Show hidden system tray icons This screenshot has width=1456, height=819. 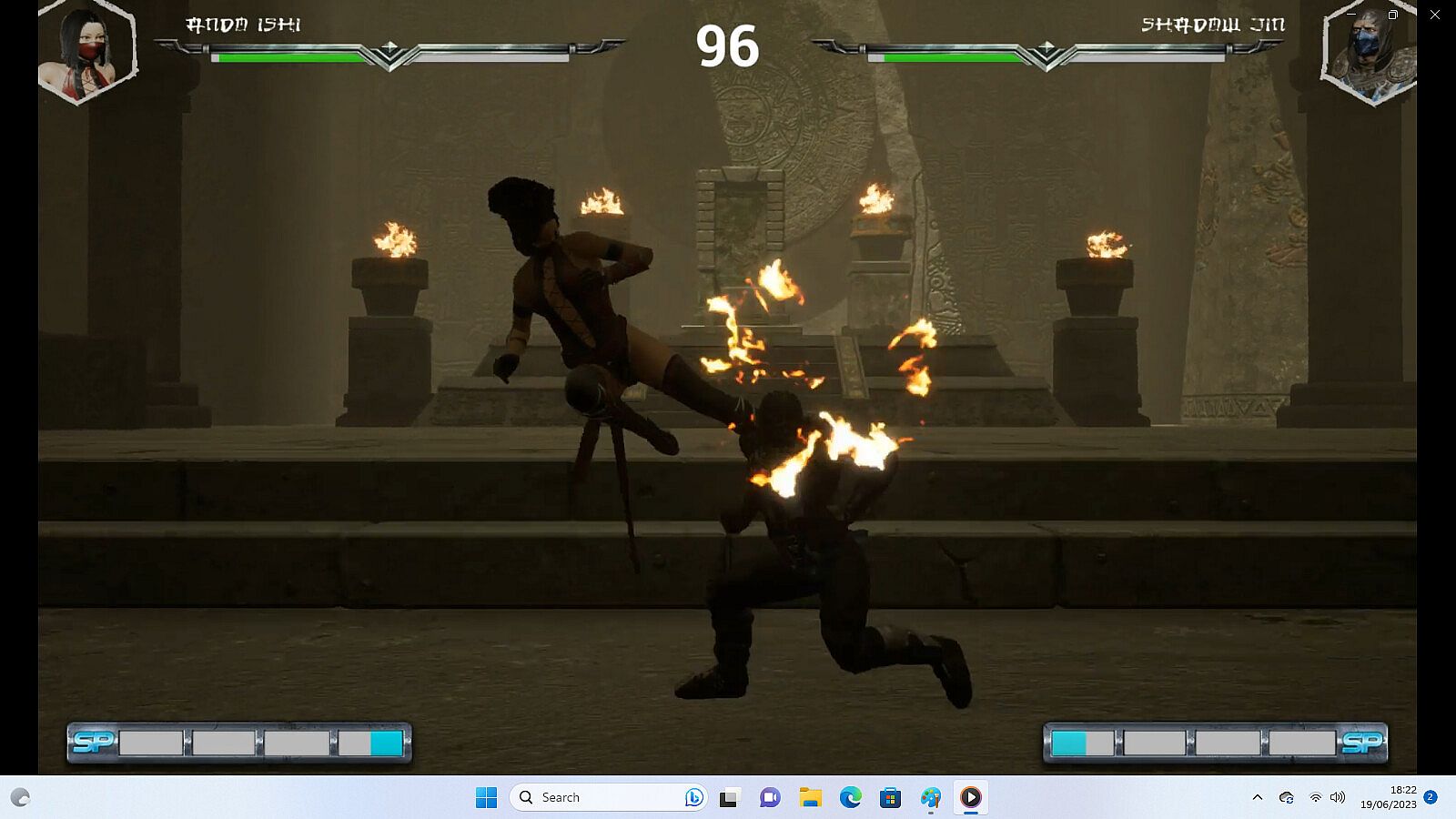pyautogui.click(x=1258, y=797)
